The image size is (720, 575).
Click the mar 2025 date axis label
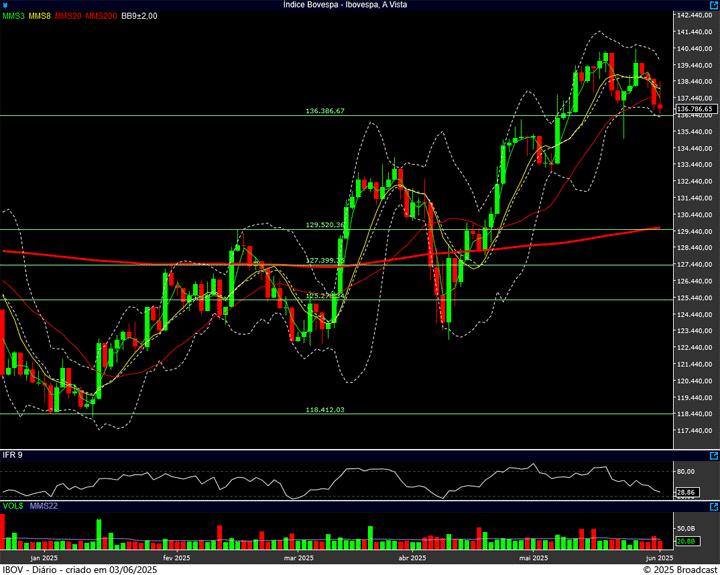pos(299,558)
